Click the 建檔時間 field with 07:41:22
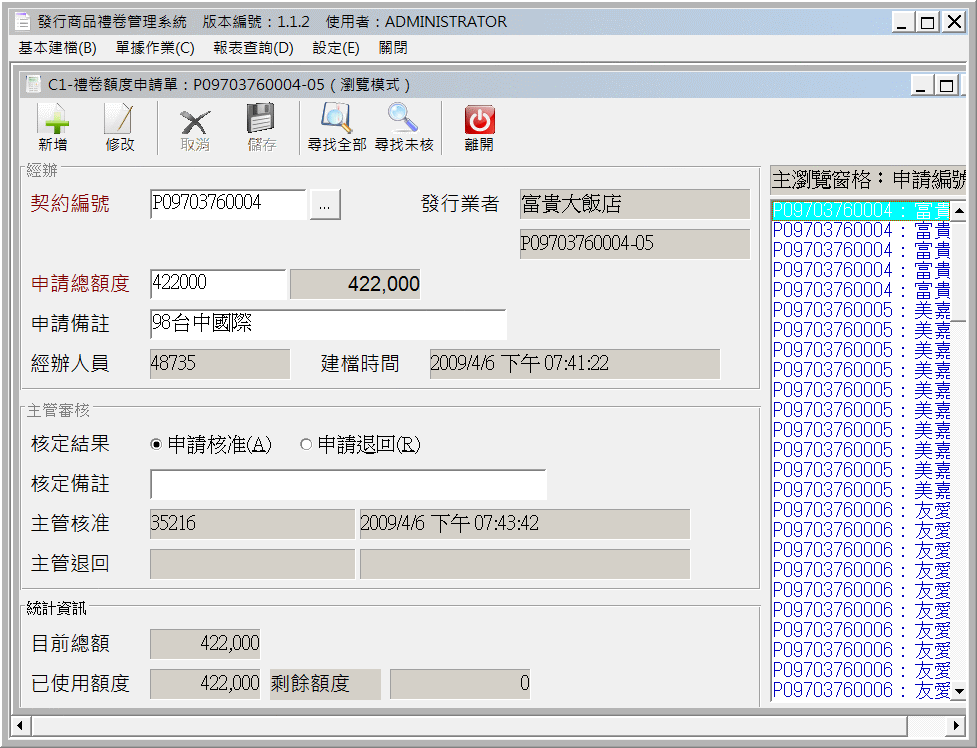The image size is (977, 748). pyautogui.click(x=574, y=364)
